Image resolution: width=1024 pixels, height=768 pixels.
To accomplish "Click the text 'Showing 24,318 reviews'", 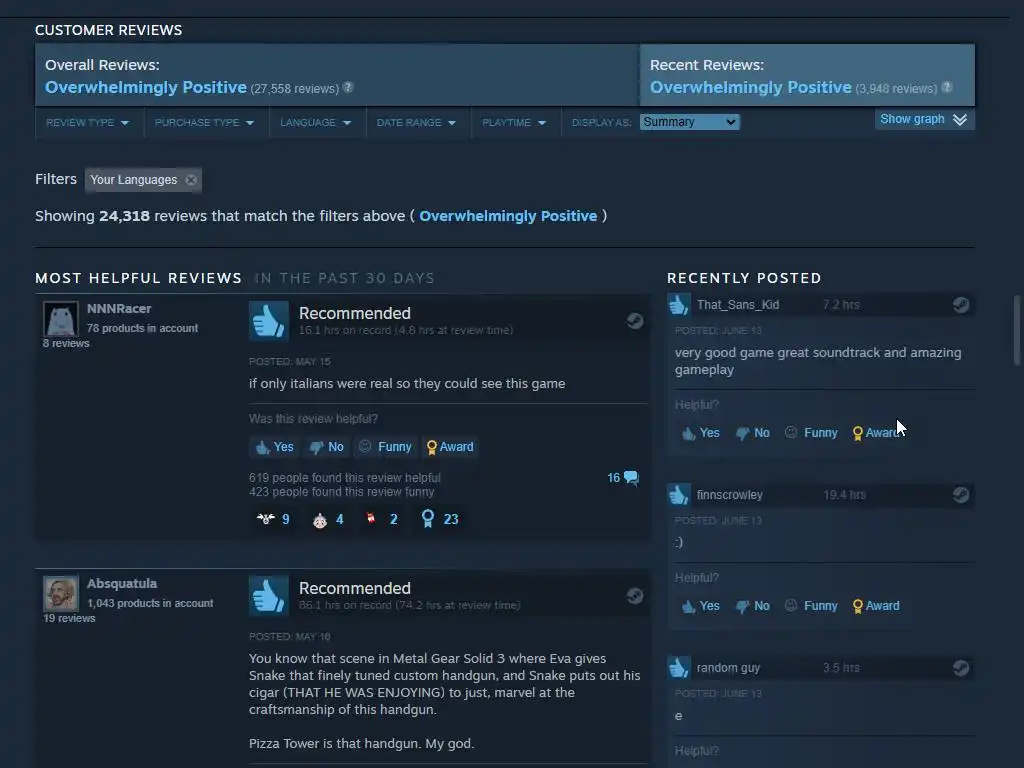I will click(121, 216).
